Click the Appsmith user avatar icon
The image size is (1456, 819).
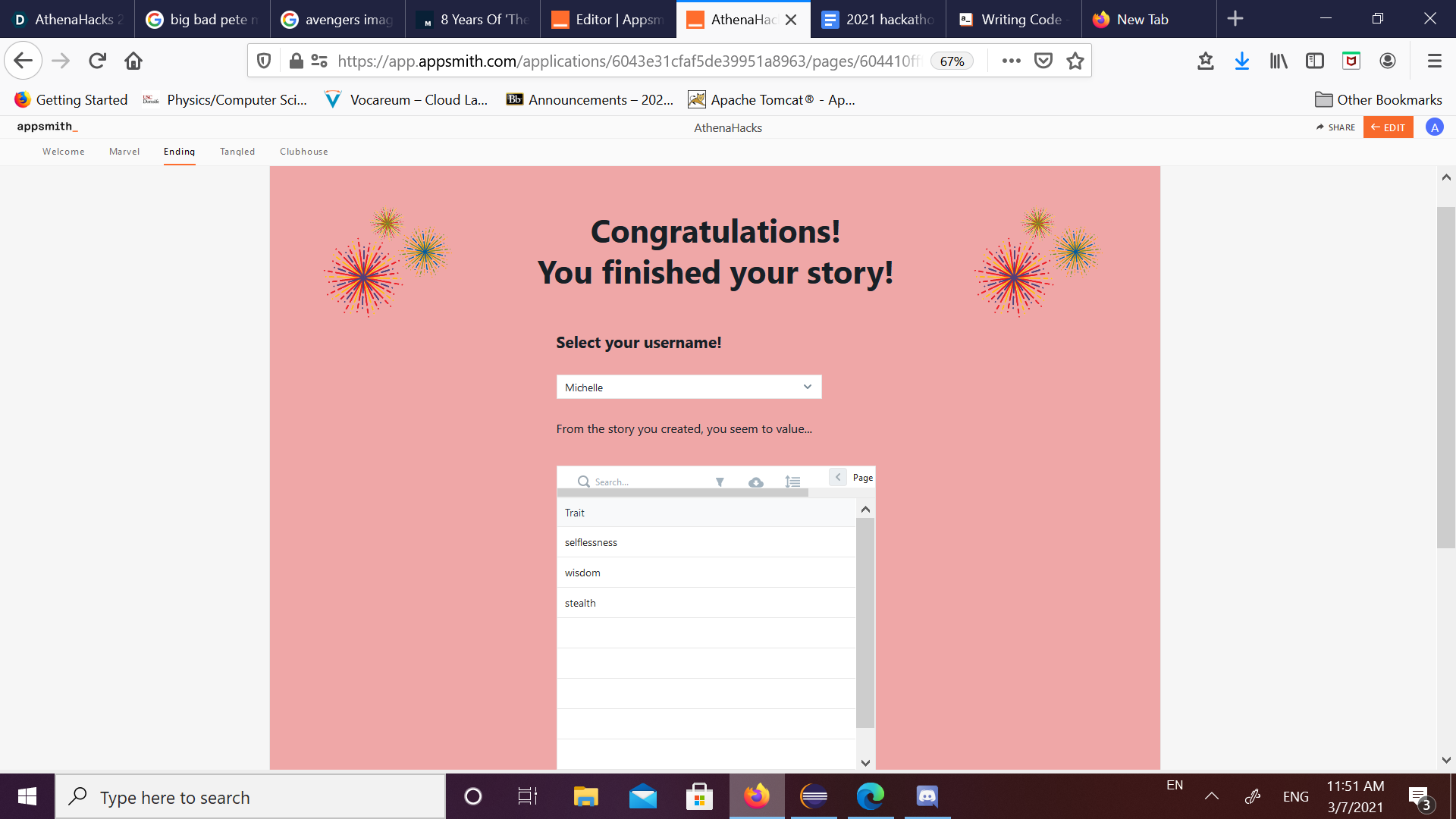point(1434,127)
